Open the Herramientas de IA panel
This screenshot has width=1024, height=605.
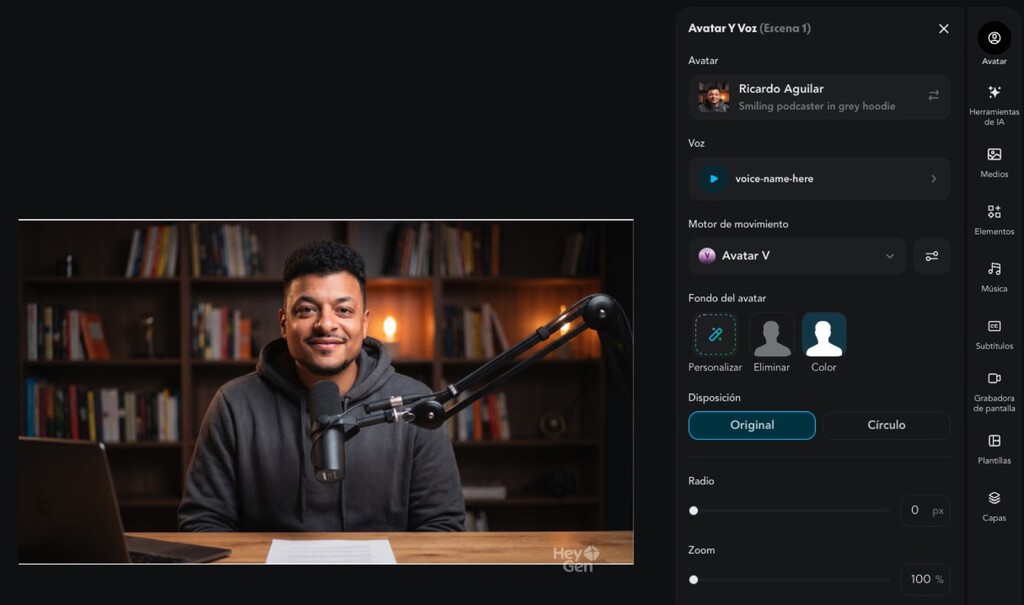(x=994, y=103)
